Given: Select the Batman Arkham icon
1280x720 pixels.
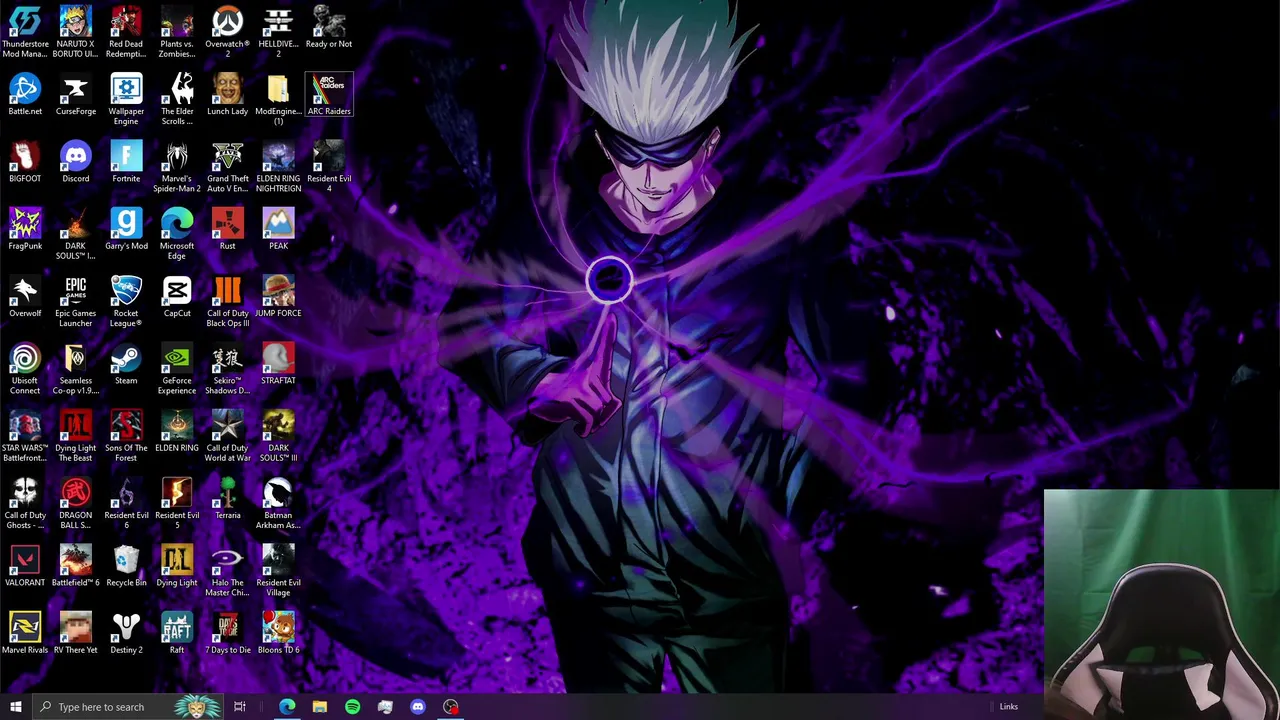Looking at the screenshot, I should [278, 502].
